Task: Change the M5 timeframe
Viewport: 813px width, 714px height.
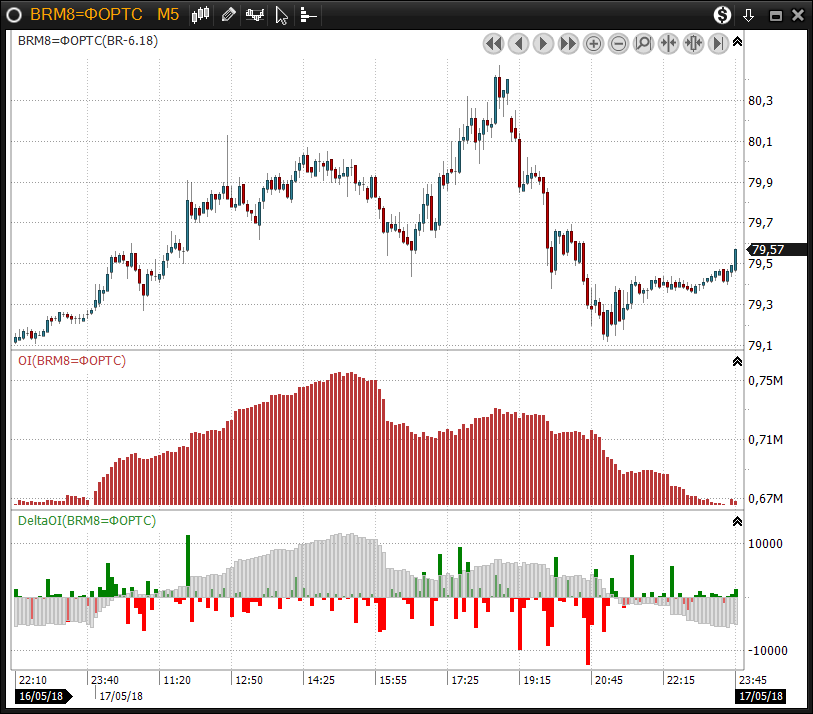Action: tap(168, 15)
